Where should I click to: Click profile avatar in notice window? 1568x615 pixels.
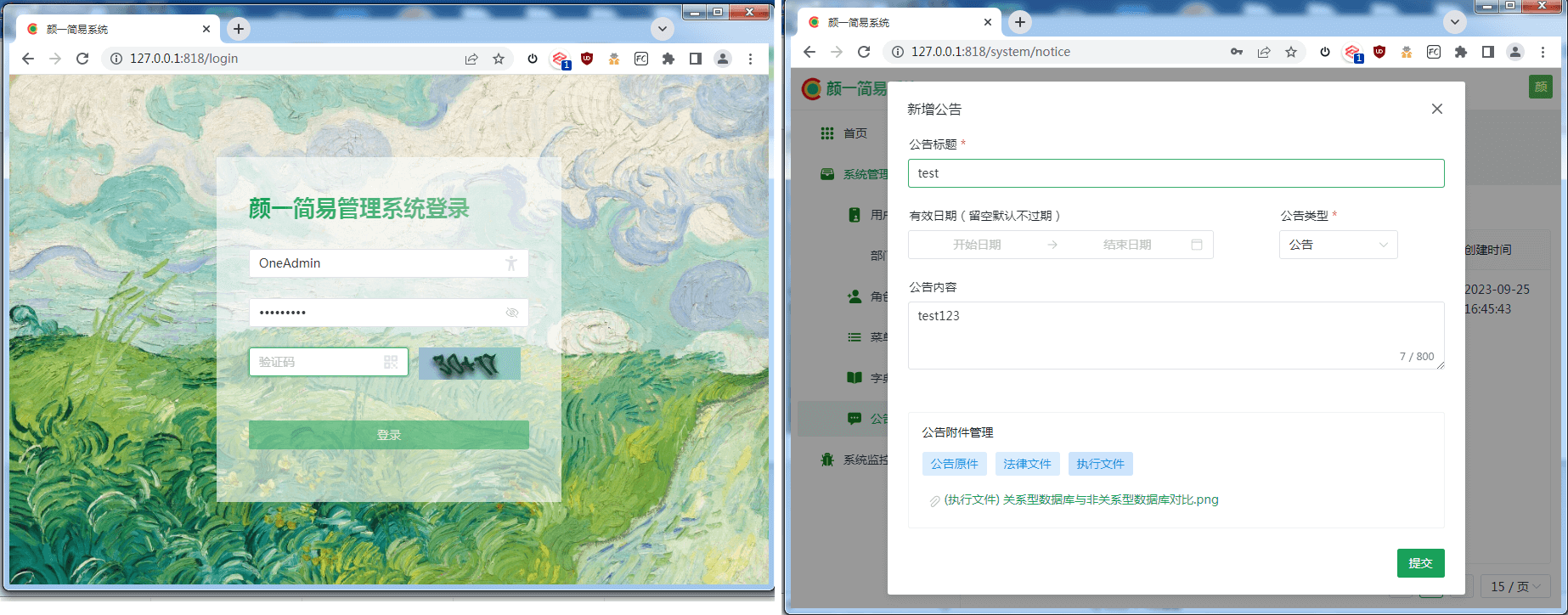click(1515, 52)
